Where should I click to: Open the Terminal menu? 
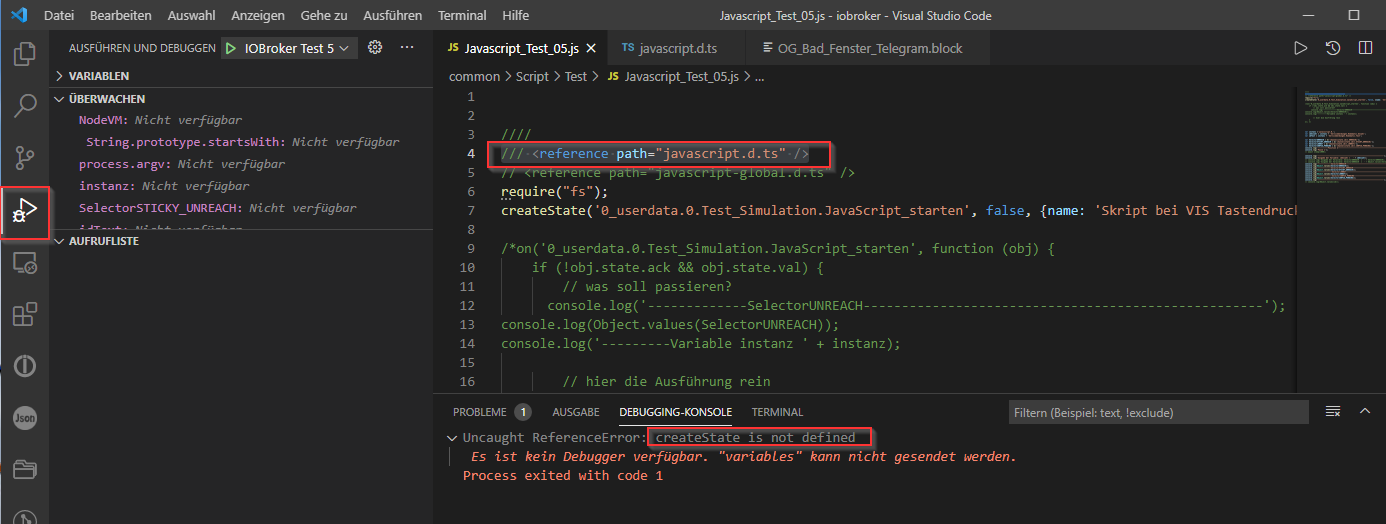coord(462,16)
